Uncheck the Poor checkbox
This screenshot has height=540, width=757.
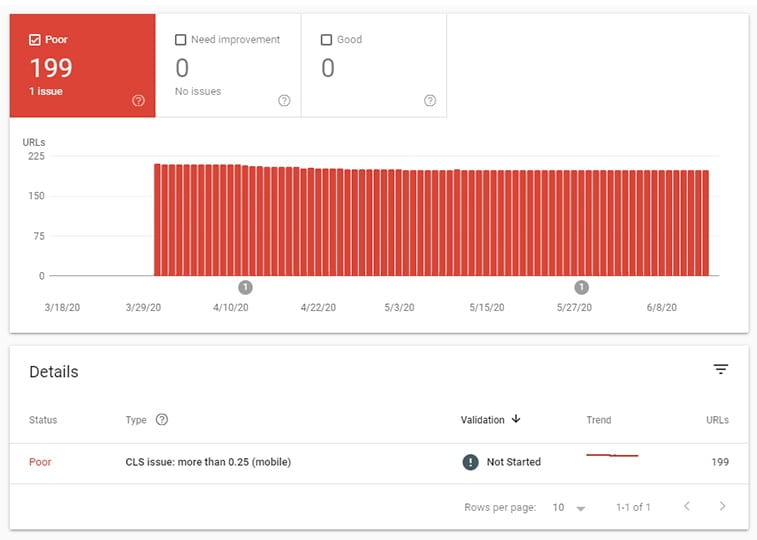click(35, 40)
